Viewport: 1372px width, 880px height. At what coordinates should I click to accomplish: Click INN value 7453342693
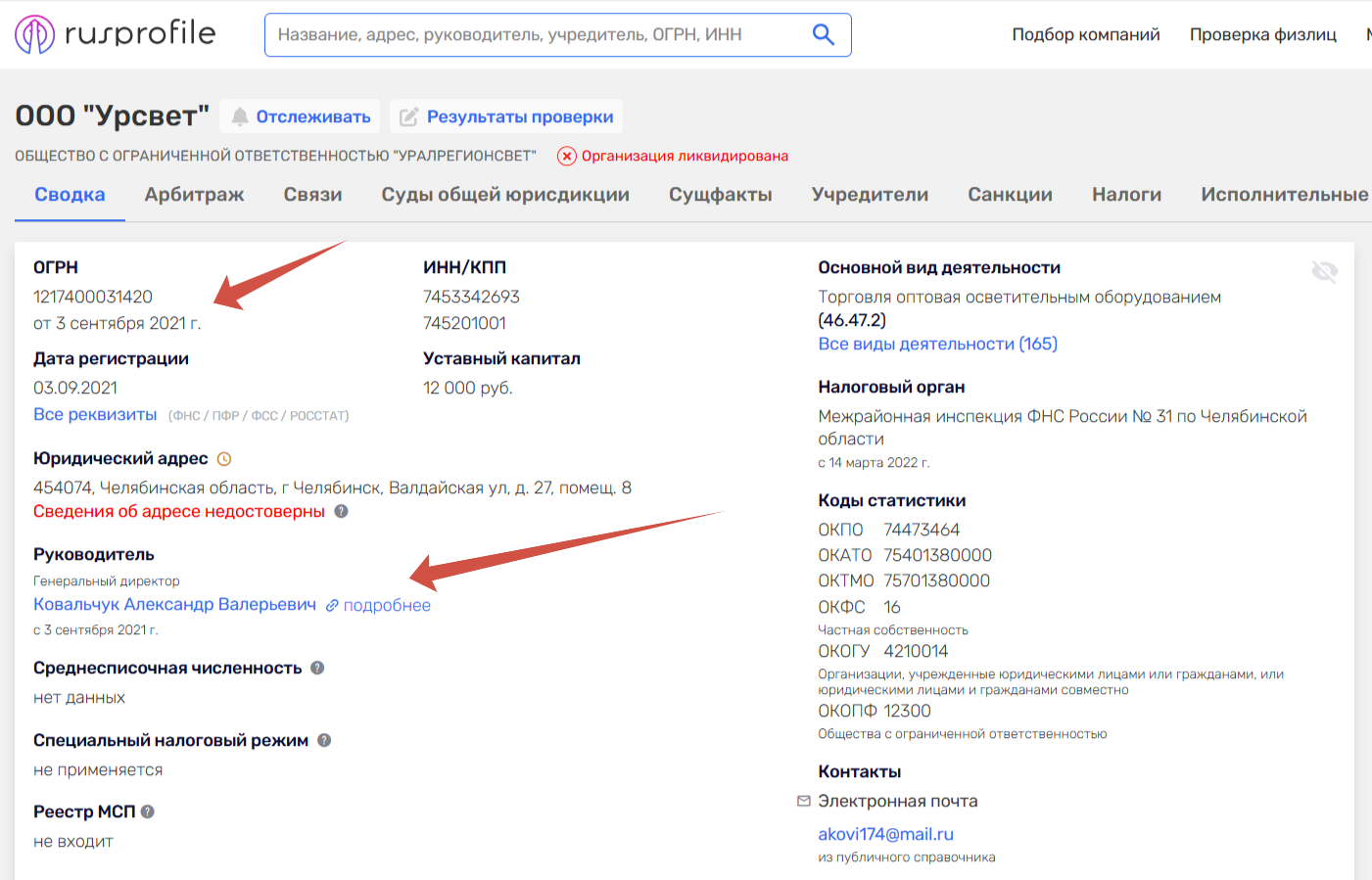tap(471, 297)
